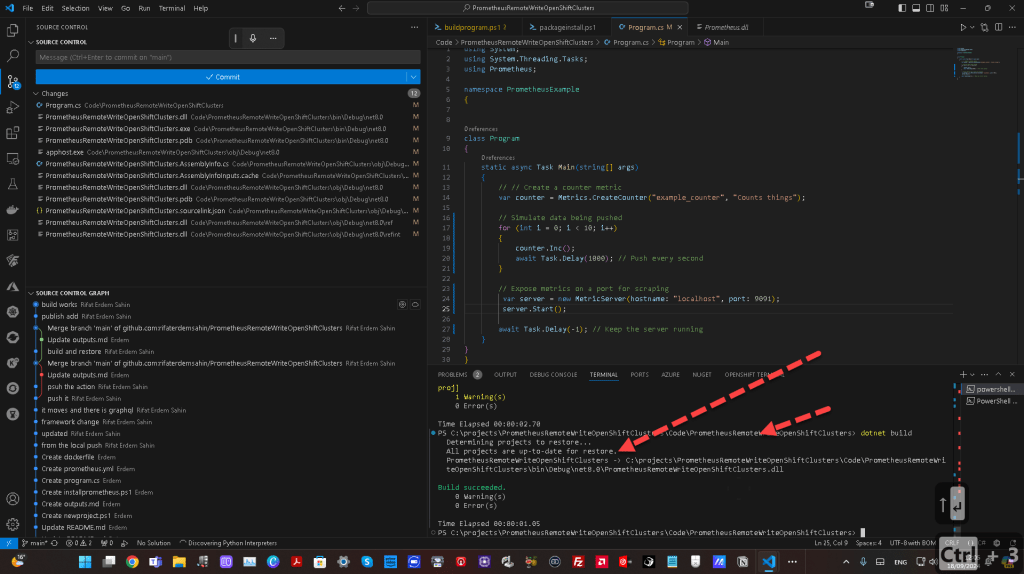This screenshot has height=574, width=1024.
Task: Open the Run and Debug view
Action: (x=12, y=107)
